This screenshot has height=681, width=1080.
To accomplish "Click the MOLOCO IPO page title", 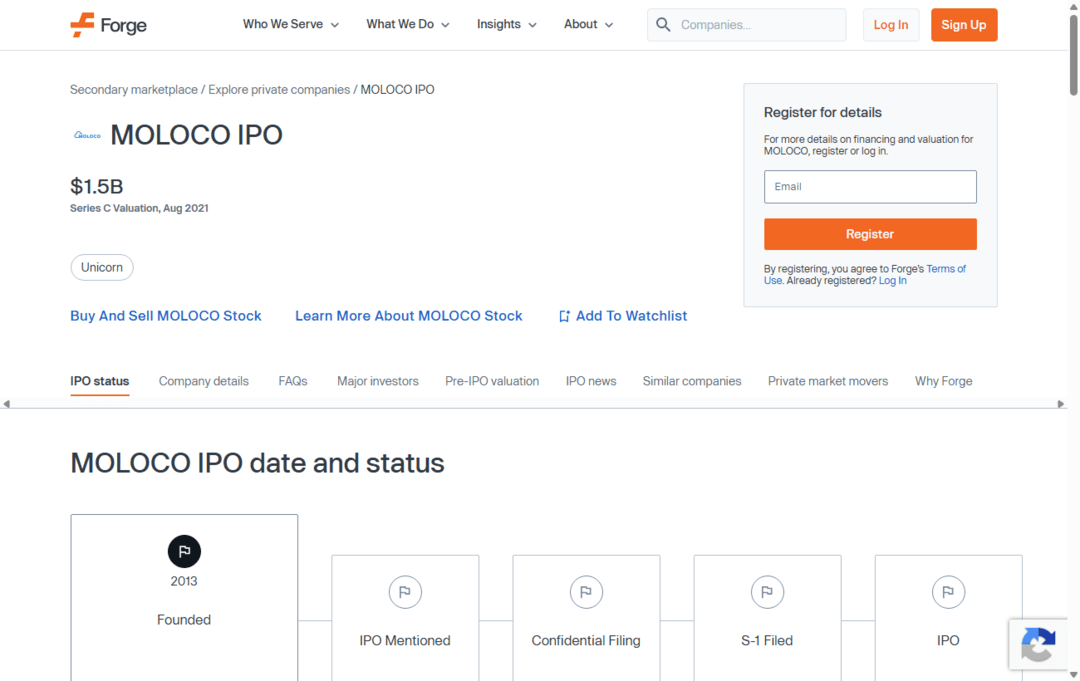I will pyautogui.click(x=196, y=135).
